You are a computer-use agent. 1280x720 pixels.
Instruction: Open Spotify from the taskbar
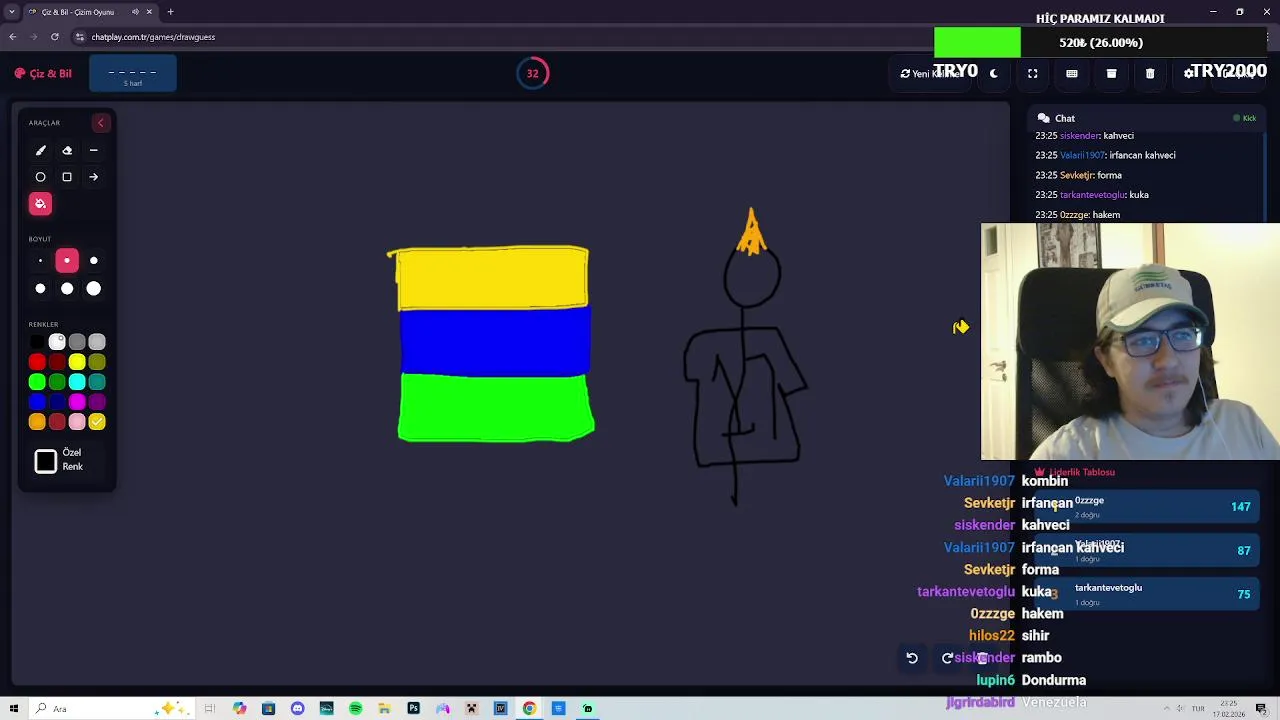(355, 709)
